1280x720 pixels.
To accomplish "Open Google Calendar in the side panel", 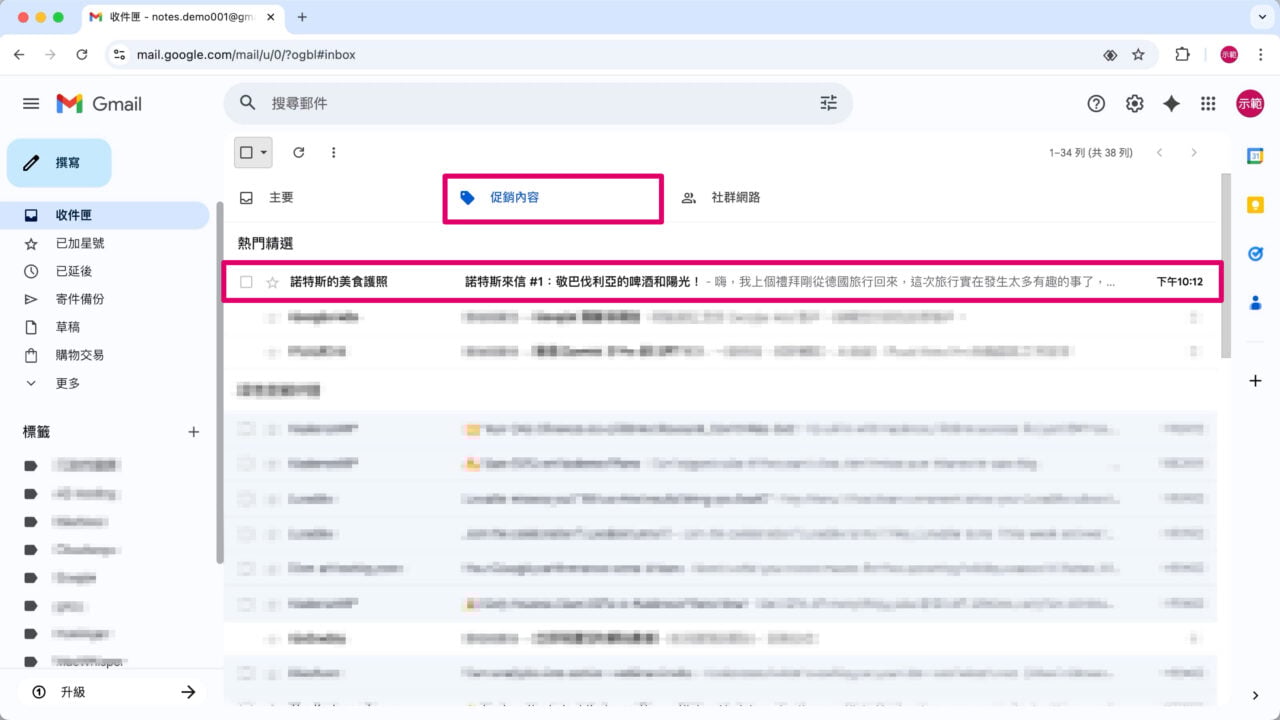I will 1255,156.
